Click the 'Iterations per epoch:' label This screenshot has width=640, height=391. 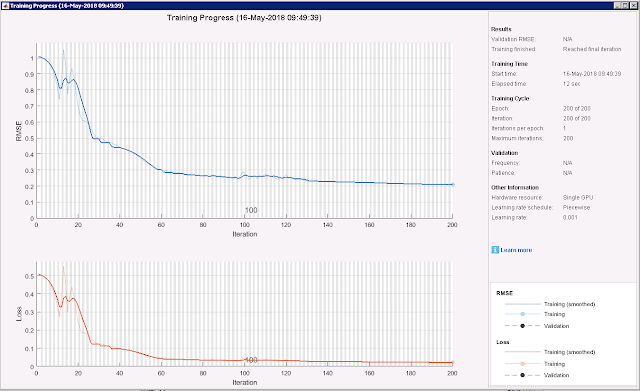tap(518, 128)
